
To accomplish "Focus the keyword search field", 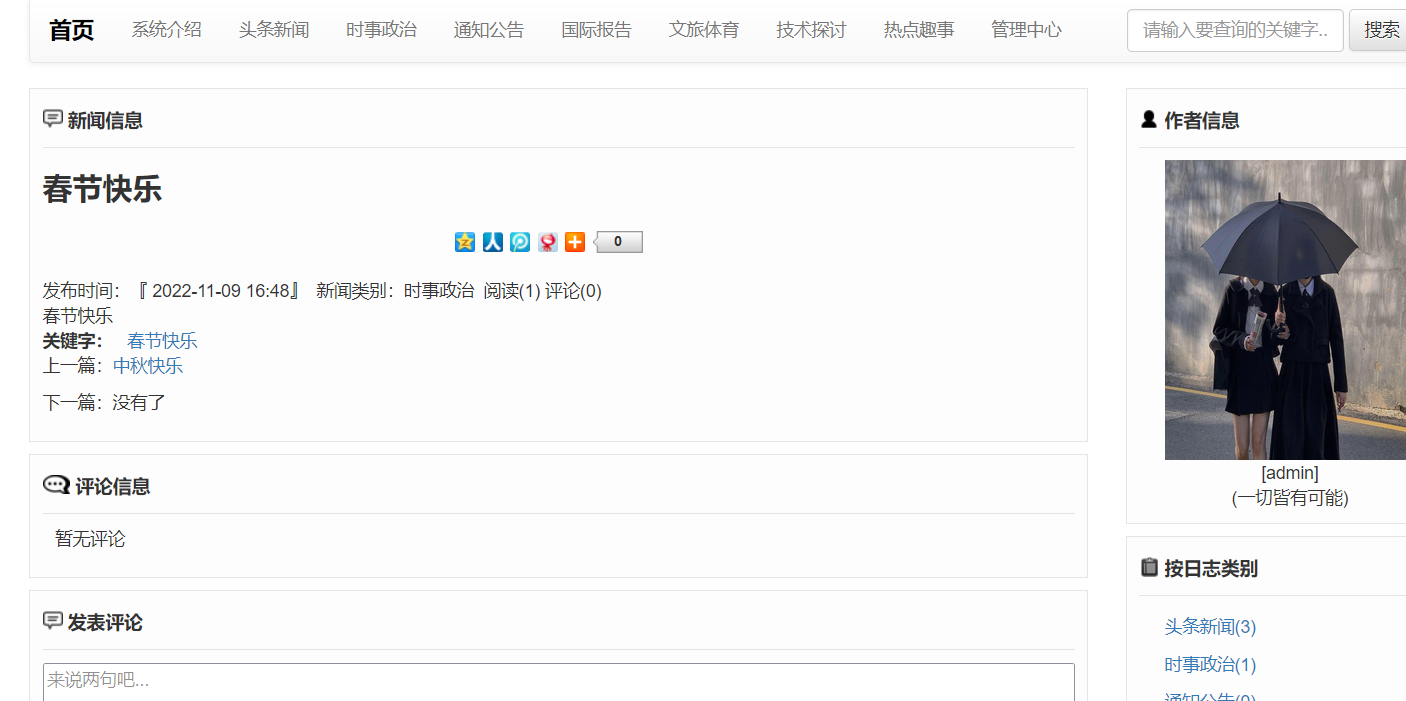I will [x=1235, y=30].
